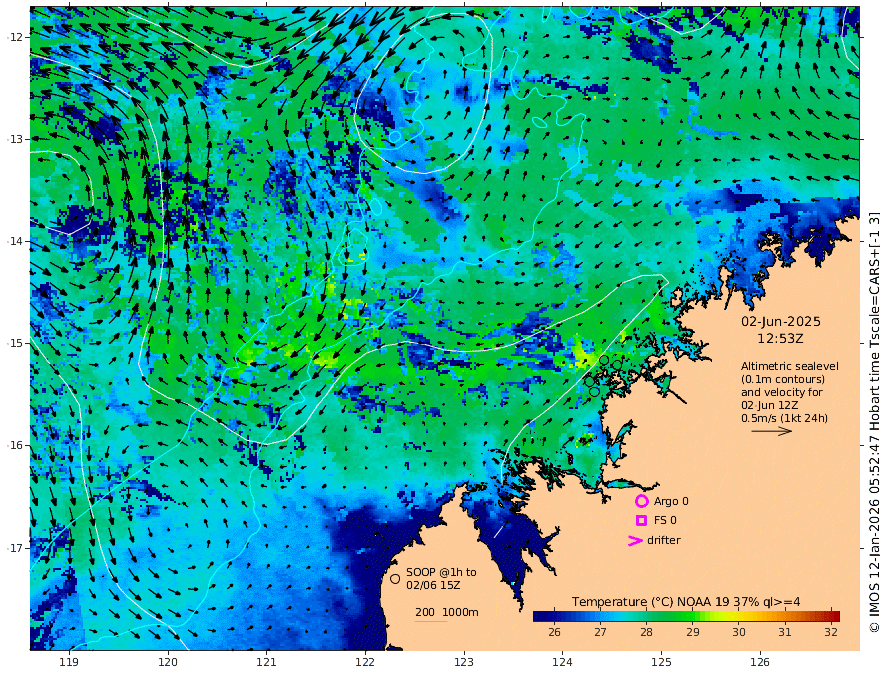
Task: Click the time label 12:53Z
Action: 780,339
